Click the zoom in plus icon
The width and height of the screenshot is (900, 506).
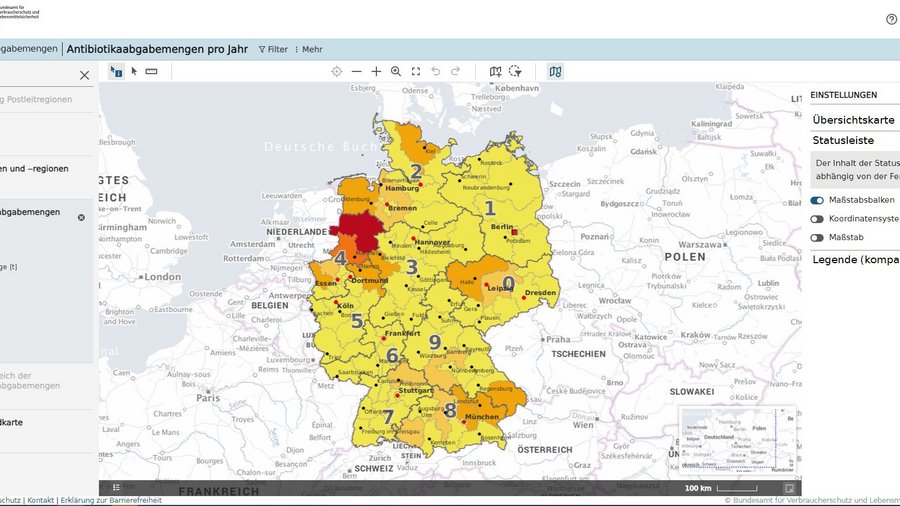[376, 72]
